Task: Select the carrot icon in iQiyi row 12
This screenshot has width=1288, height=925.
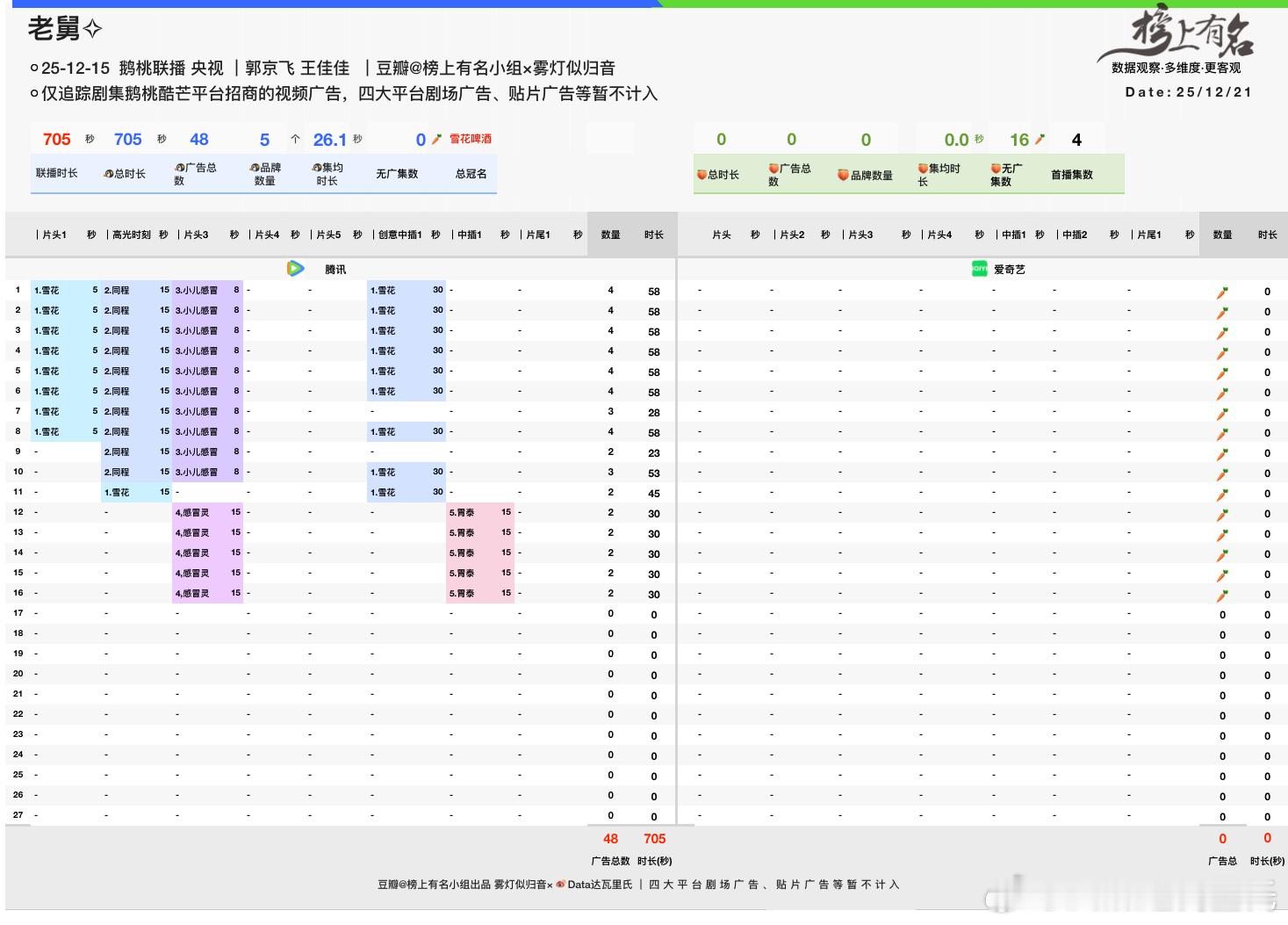Action: point(1222,514)
